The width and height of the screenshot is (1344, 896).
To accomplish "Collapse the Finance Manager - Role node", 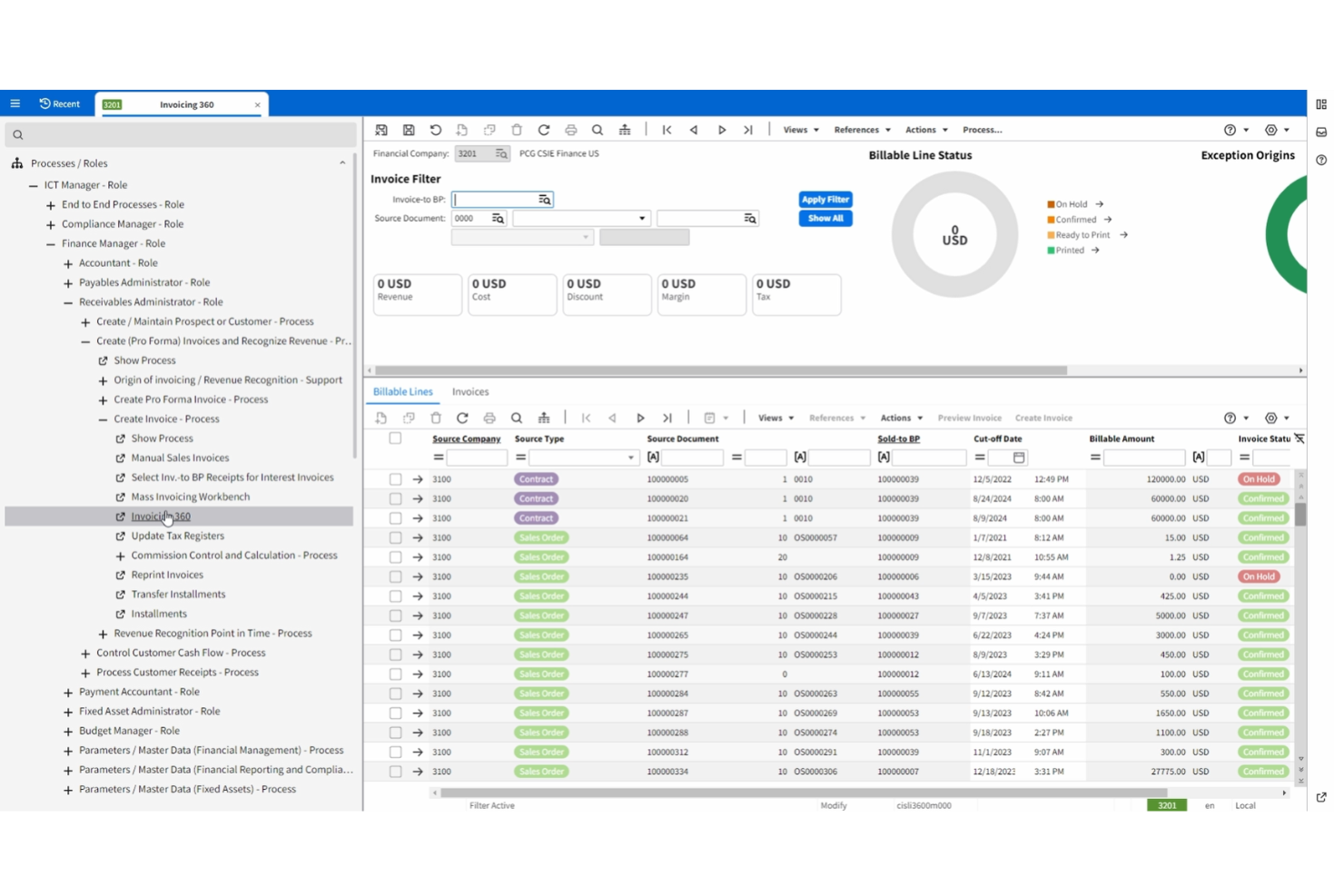I will tap(50, 243).
